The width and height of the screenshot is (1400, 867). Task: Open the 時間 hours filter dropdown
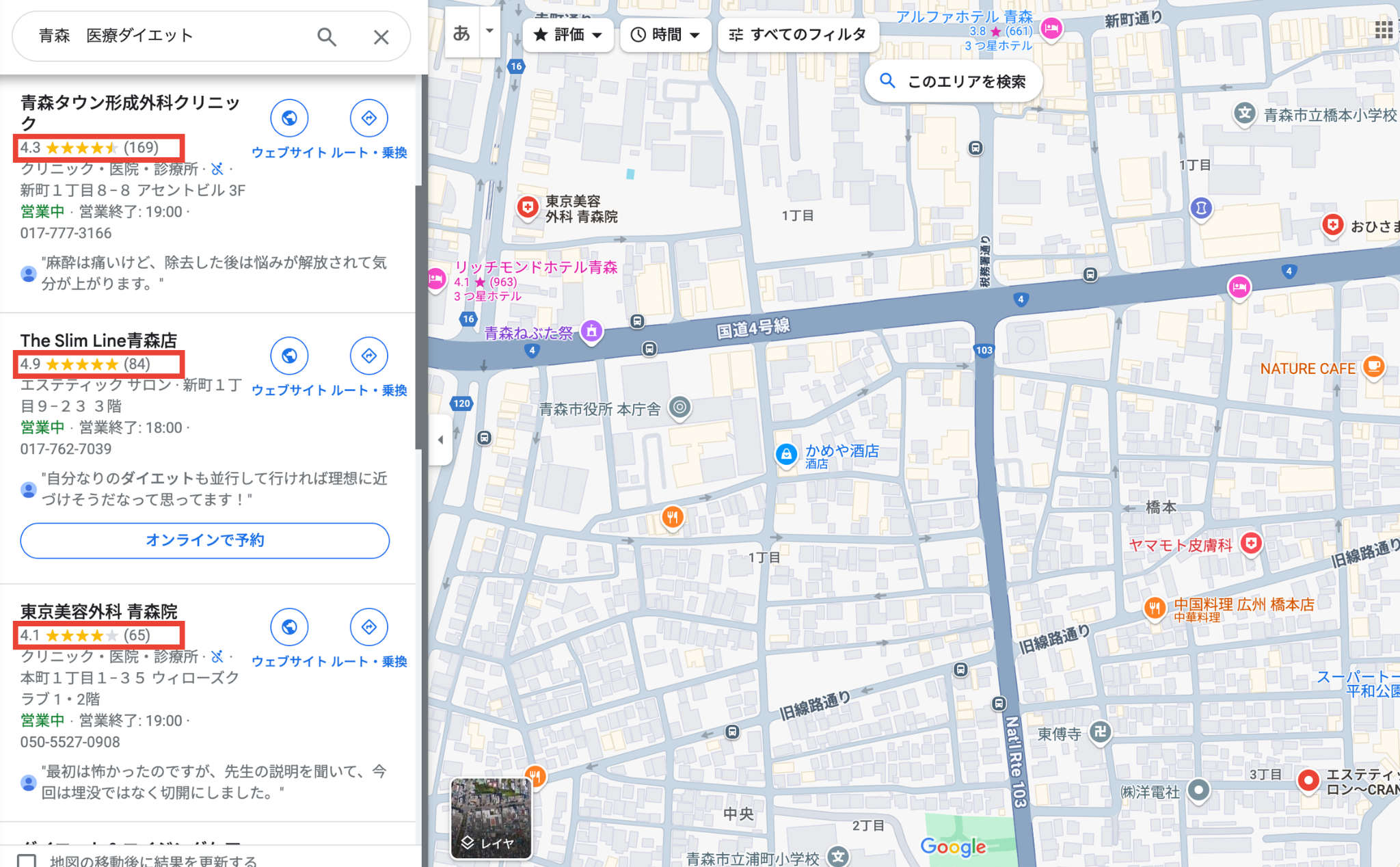pos(665,35)
